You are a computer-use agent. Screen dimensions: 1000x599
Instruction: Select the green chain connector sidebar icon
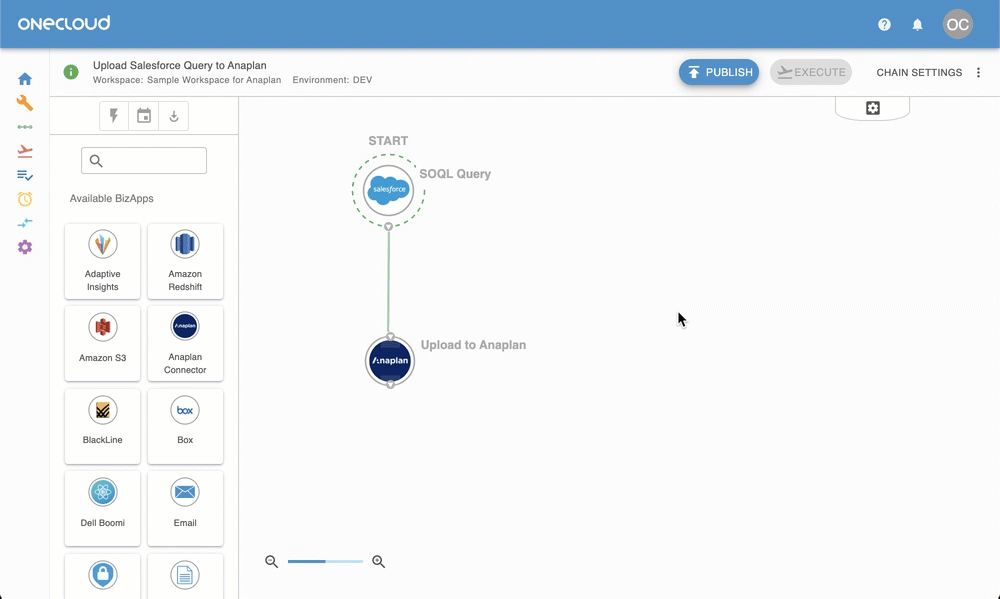25,127
